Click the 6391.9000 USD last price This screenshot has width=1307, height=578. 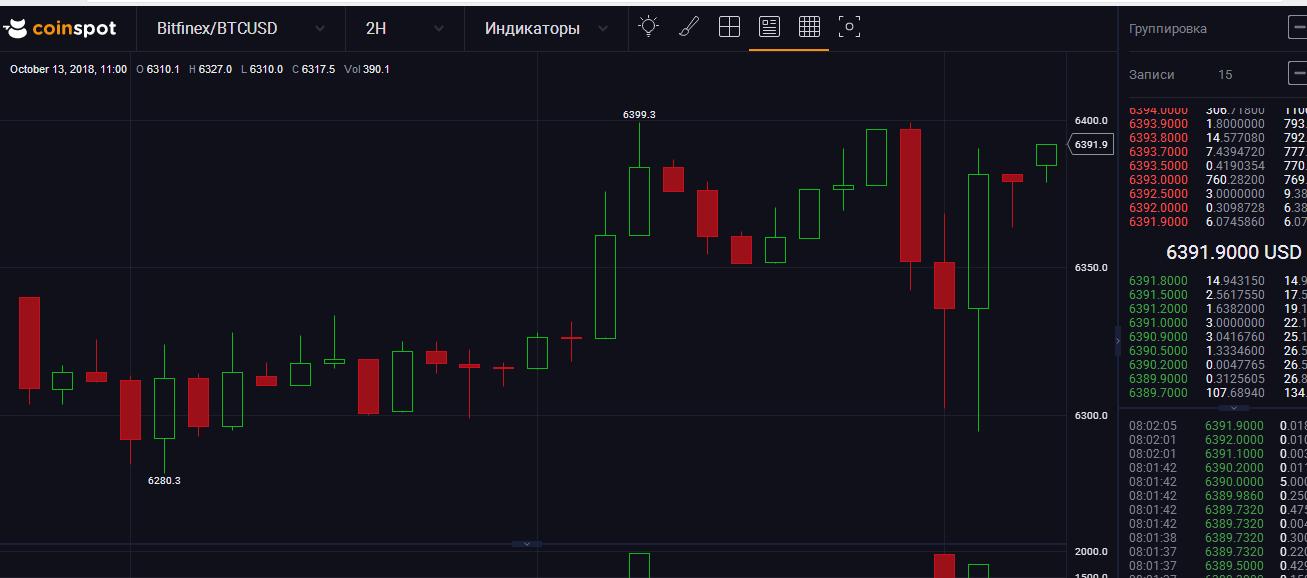1234,252
